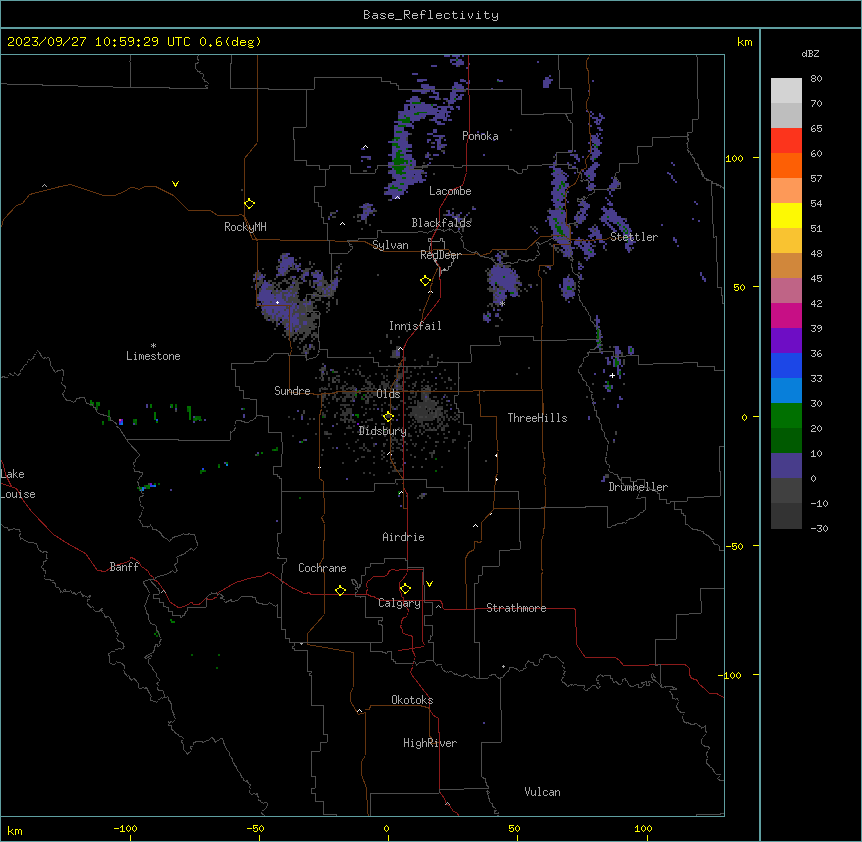Click the Sylvan label
The width and height of the screenshot is (862, 842).
(x=390, y=245)
